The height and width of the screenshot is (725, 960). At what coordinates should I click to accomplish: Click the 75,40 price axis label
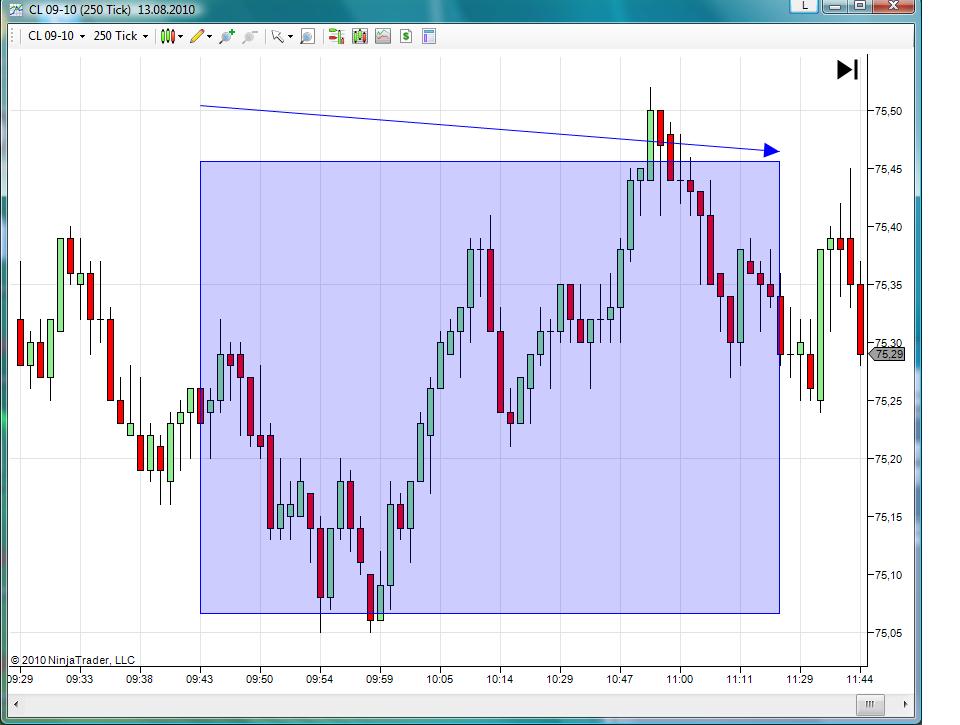coord(888,227)
